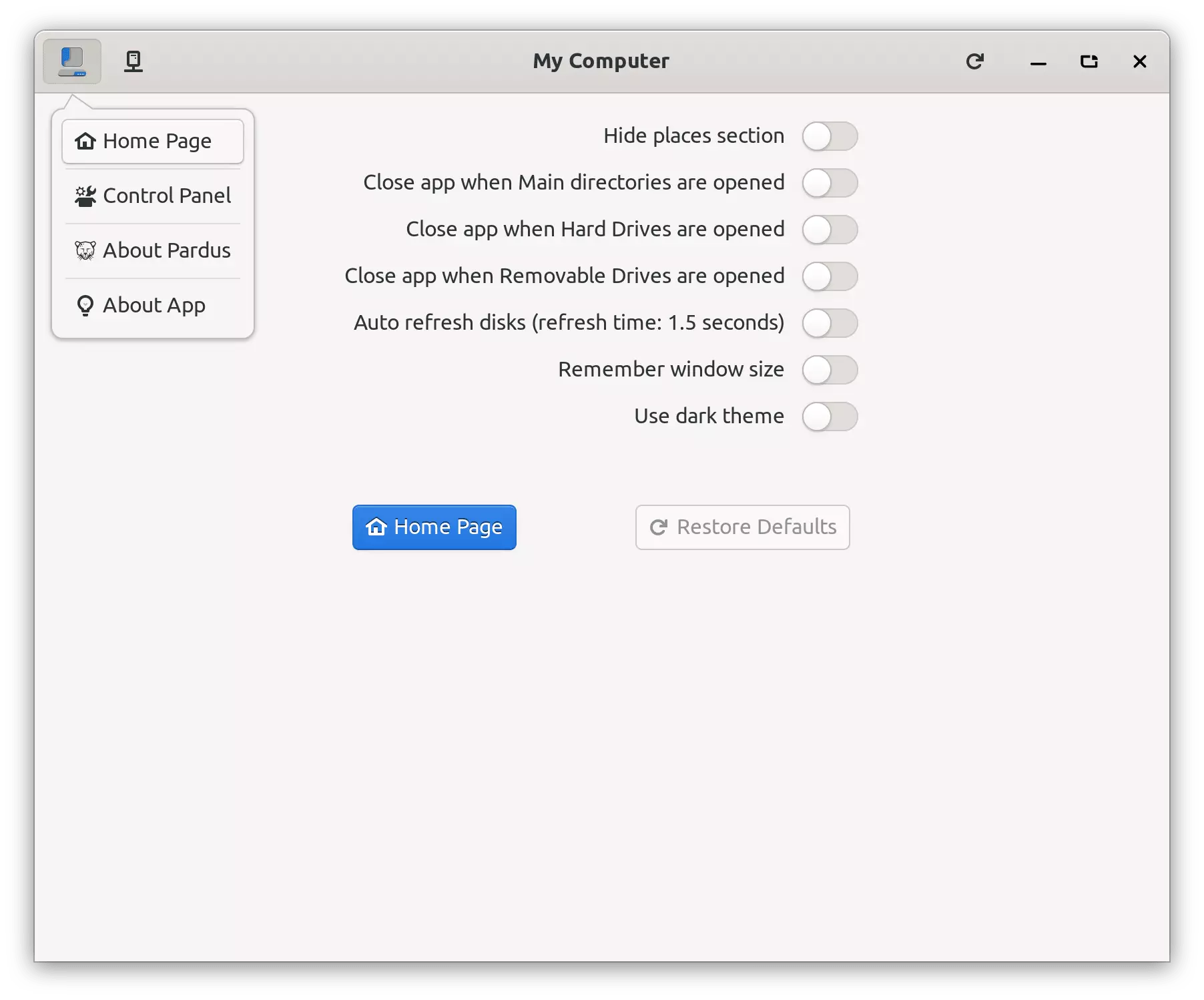Enable Close app when Removable Drives opened
1204x1000 pixels.
[x=830, y=276]
